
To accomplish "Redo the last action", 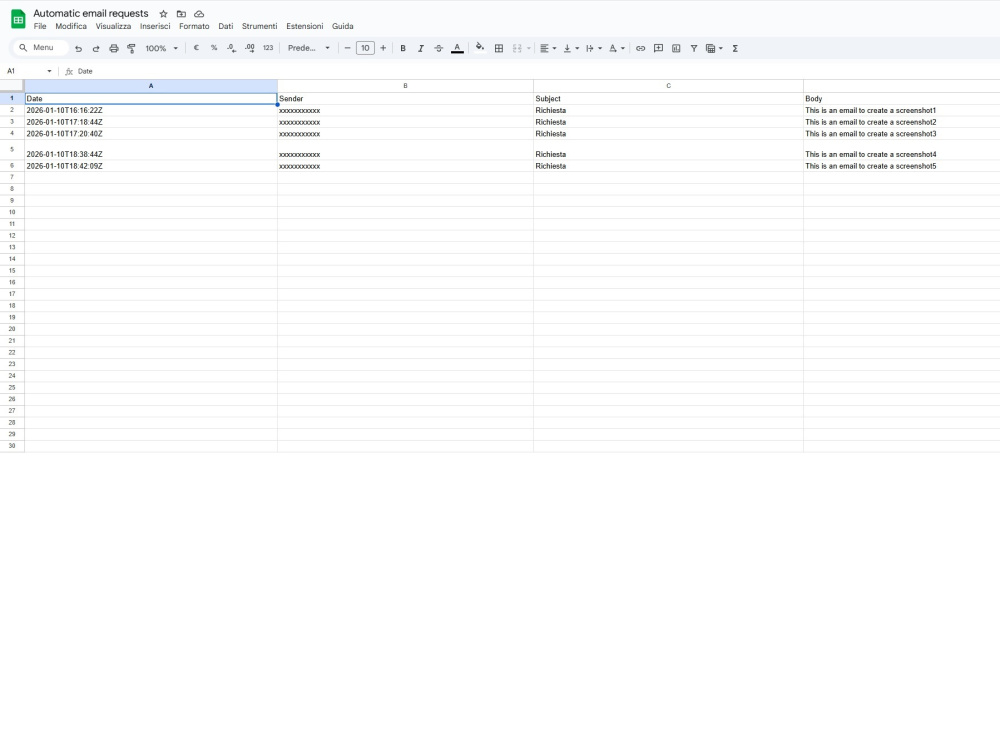I will point(96,48).
